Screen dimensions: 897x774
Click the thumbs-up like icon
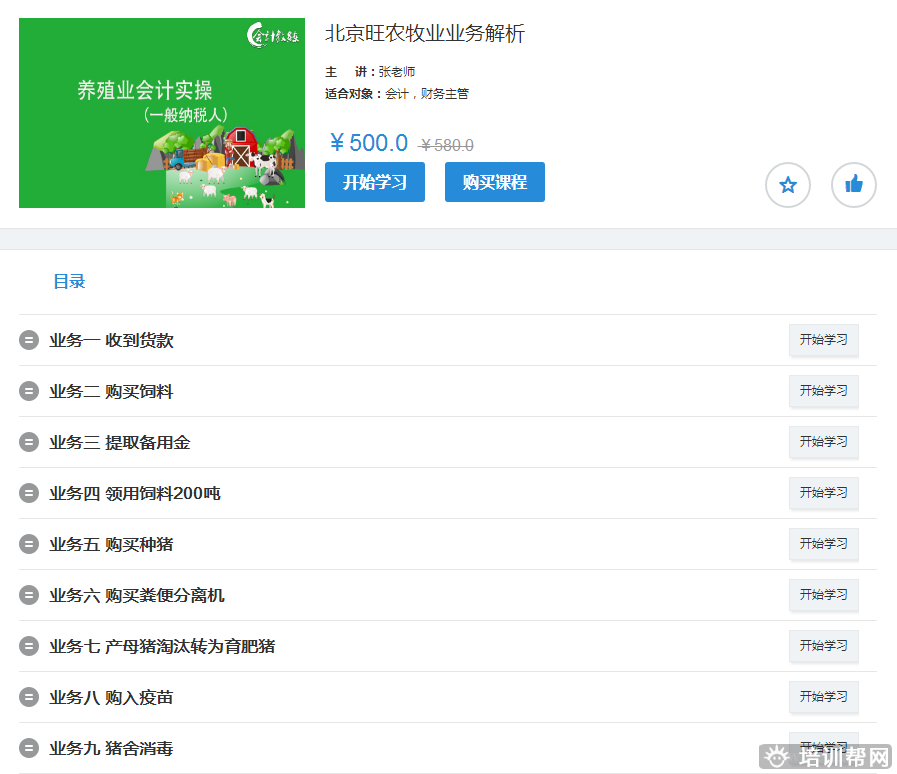[854, 185]
